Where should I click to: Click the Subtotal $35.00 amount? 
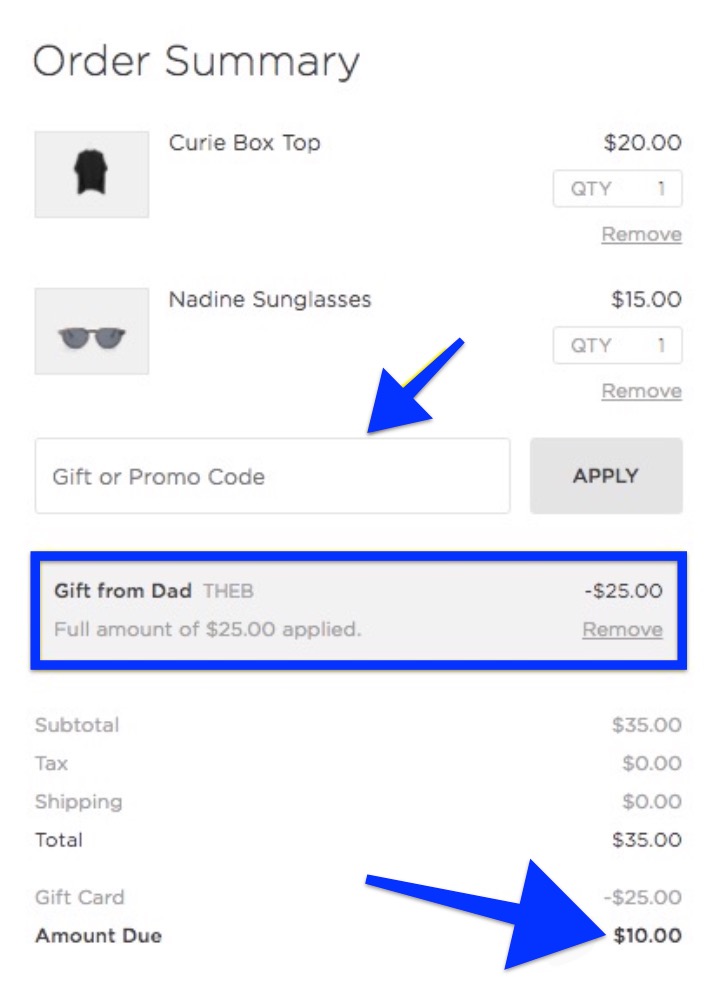tap(646, 725)
